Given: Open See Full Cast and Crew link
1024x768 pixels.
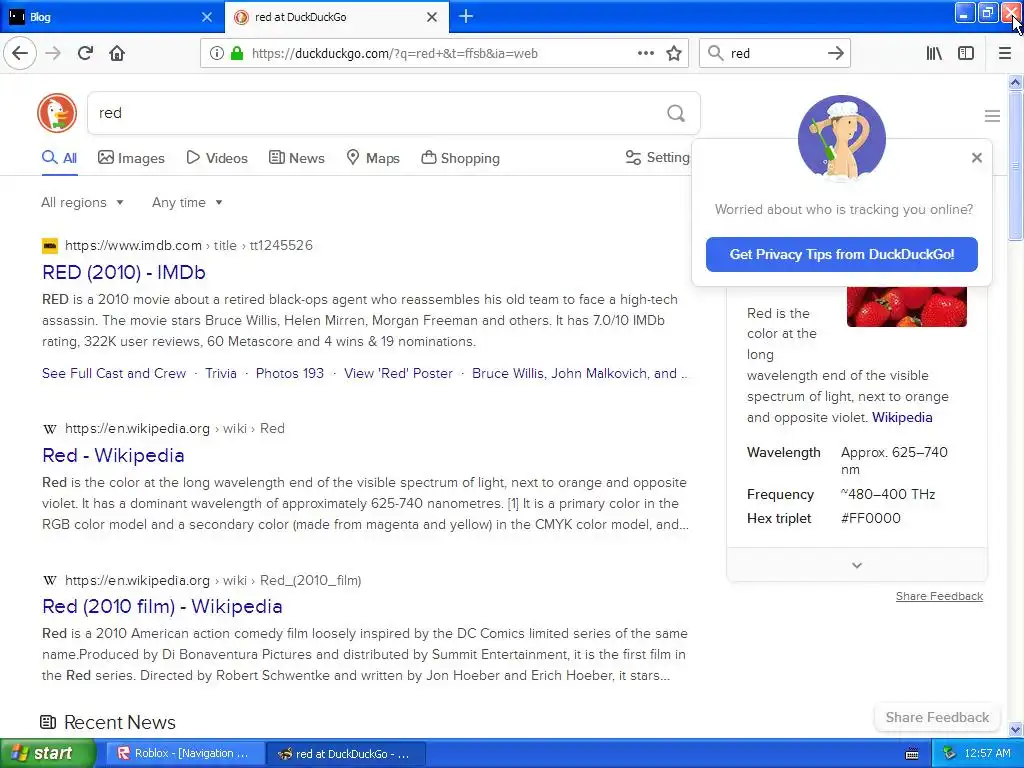Looking at the screenshot, I should pyautogui.click(x=114, y=374).
